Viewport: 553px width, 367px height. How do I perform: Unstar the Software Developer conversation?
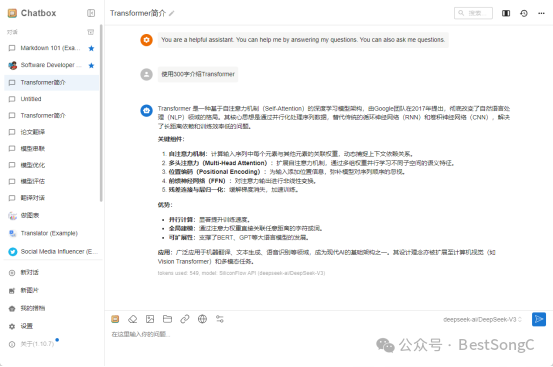pos(91,65)
